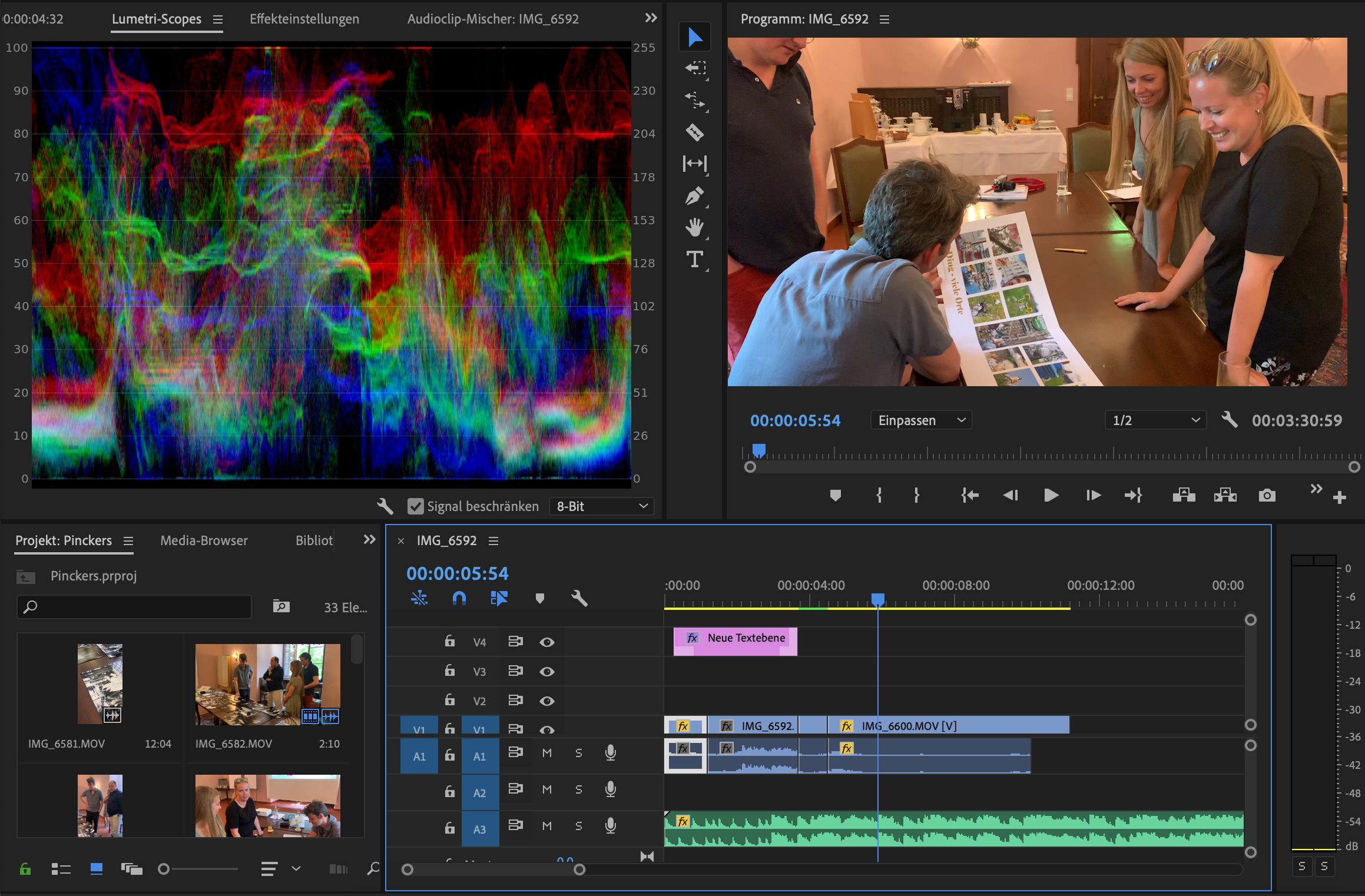This screenshot has height=896, width=1365.
Task: Select the Type text tool
Action: click(x=695, y=259)
